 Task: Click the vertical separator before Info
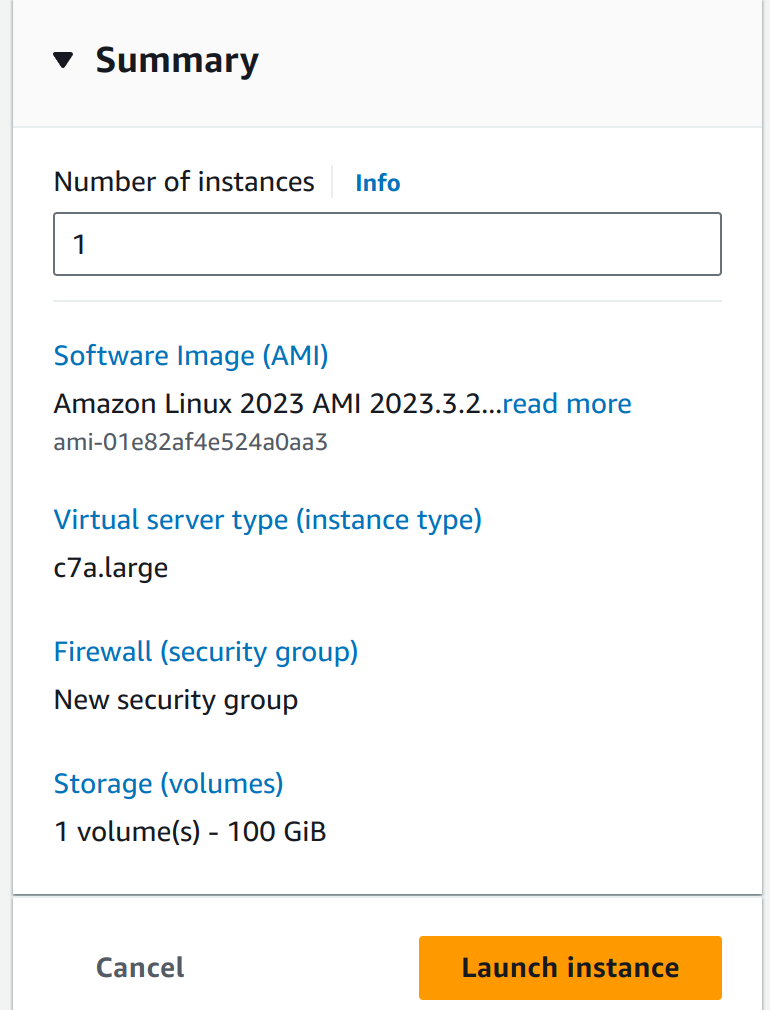pyautogui.click(x=333, y=182)
